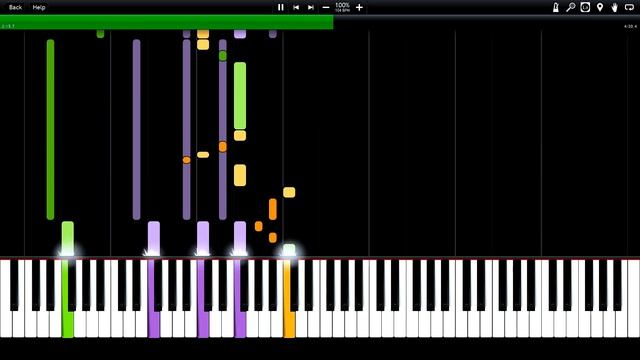Skip forward with the next-section button
This screenshot has width=640, height=360.
pyautogui.click(x=311, y=7)
